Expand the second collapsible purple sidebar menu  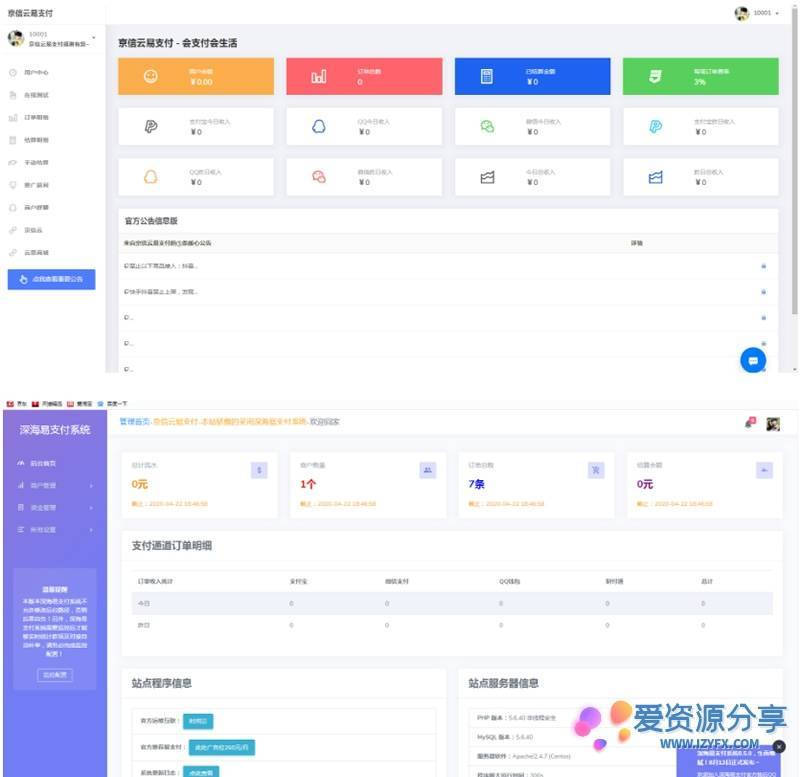[x=55, y=508]
